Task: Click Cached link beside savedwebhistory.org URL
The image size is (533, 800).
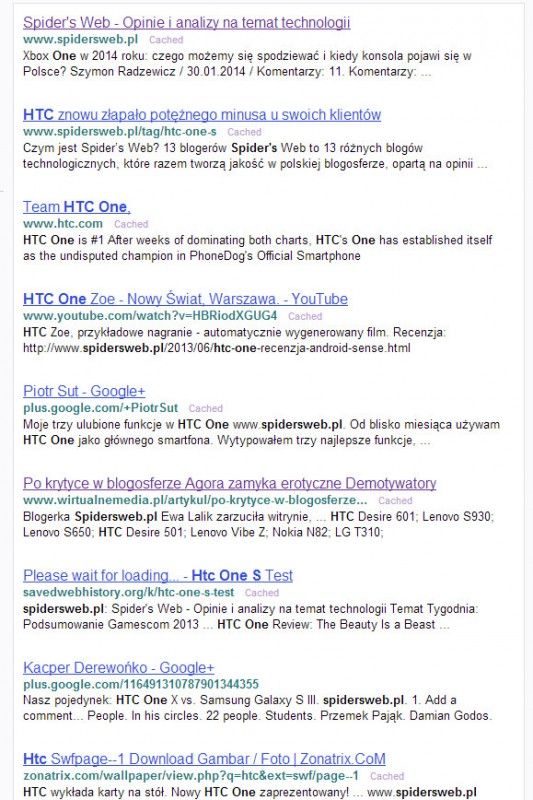Action: [262, 593]
